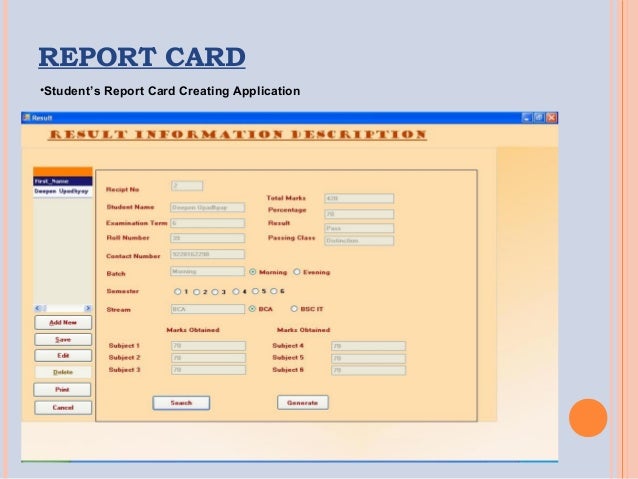Choose semester 6 radio button
The image size is (638, 479).
[274, 291]
